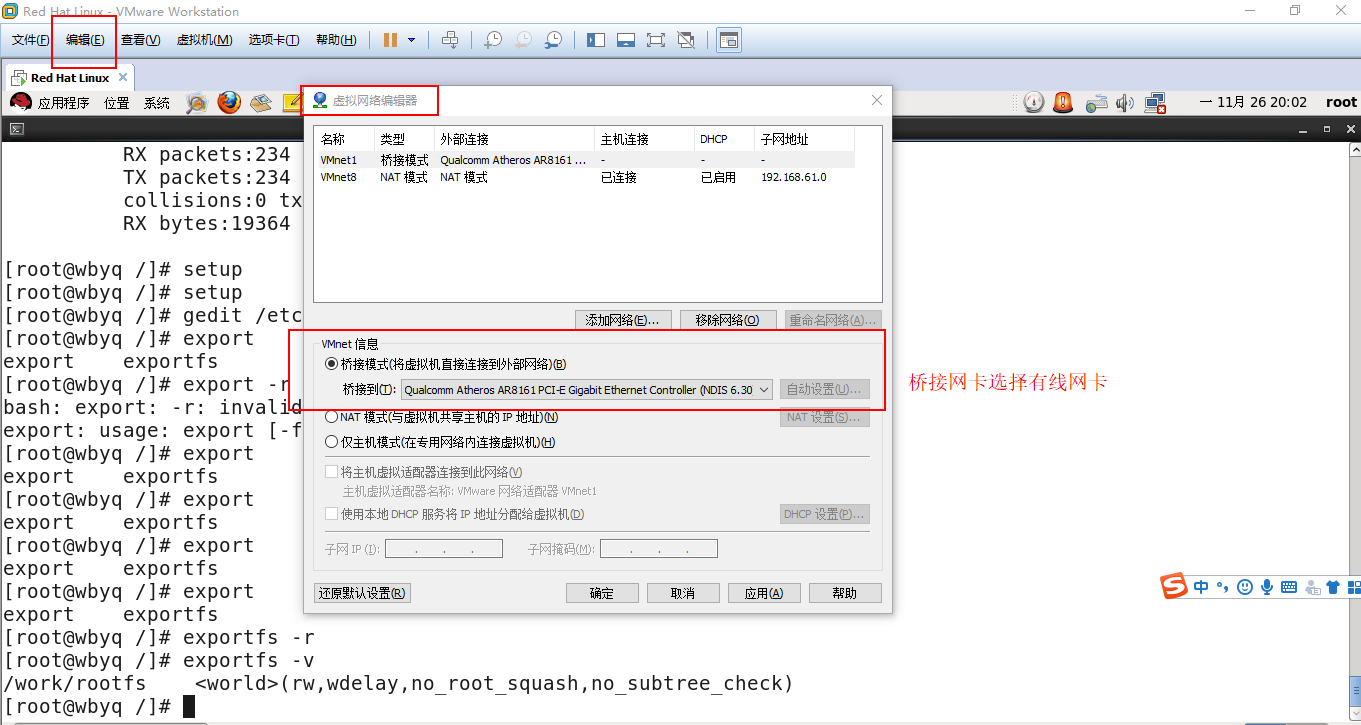1361x725 pixels.
Task: Click the console view toolbar icon
Action: point(729,40)
